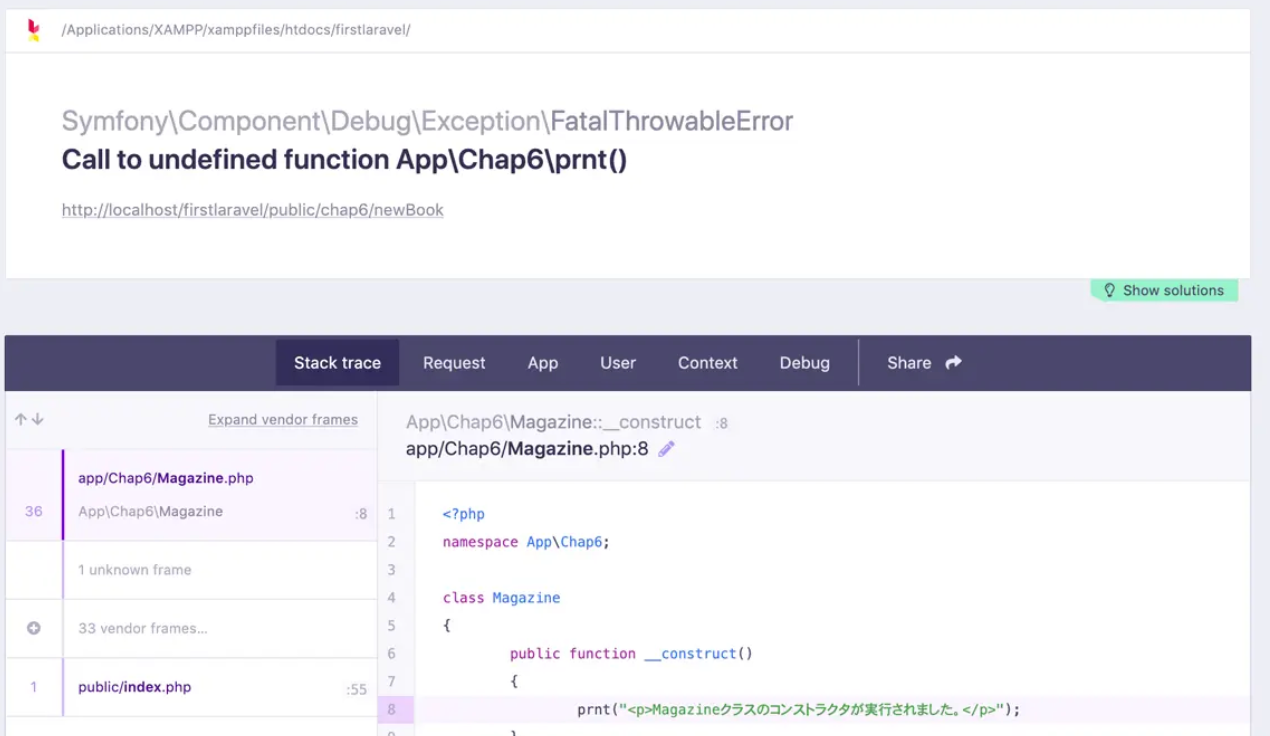Open the Context tab
The image size is (1270, 736).
click(708, 362)
